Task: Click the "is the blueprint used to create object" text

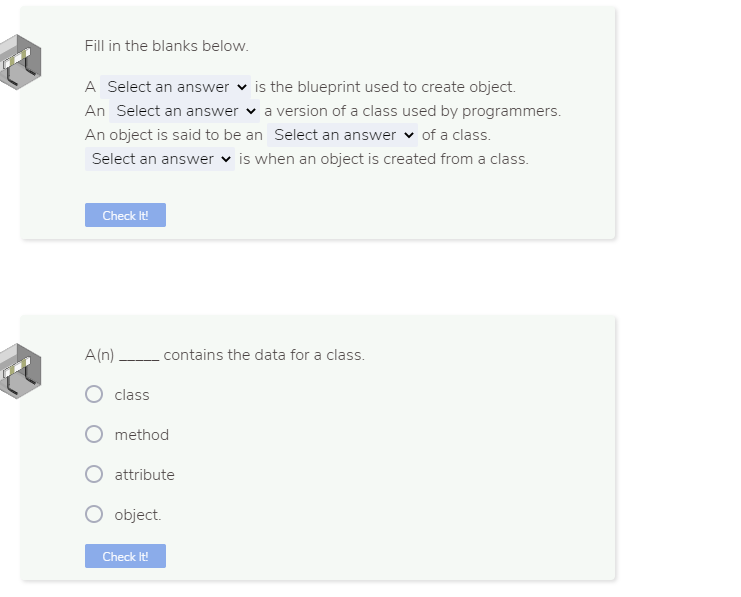Action: pyautogui.click(x=386, y=87)
